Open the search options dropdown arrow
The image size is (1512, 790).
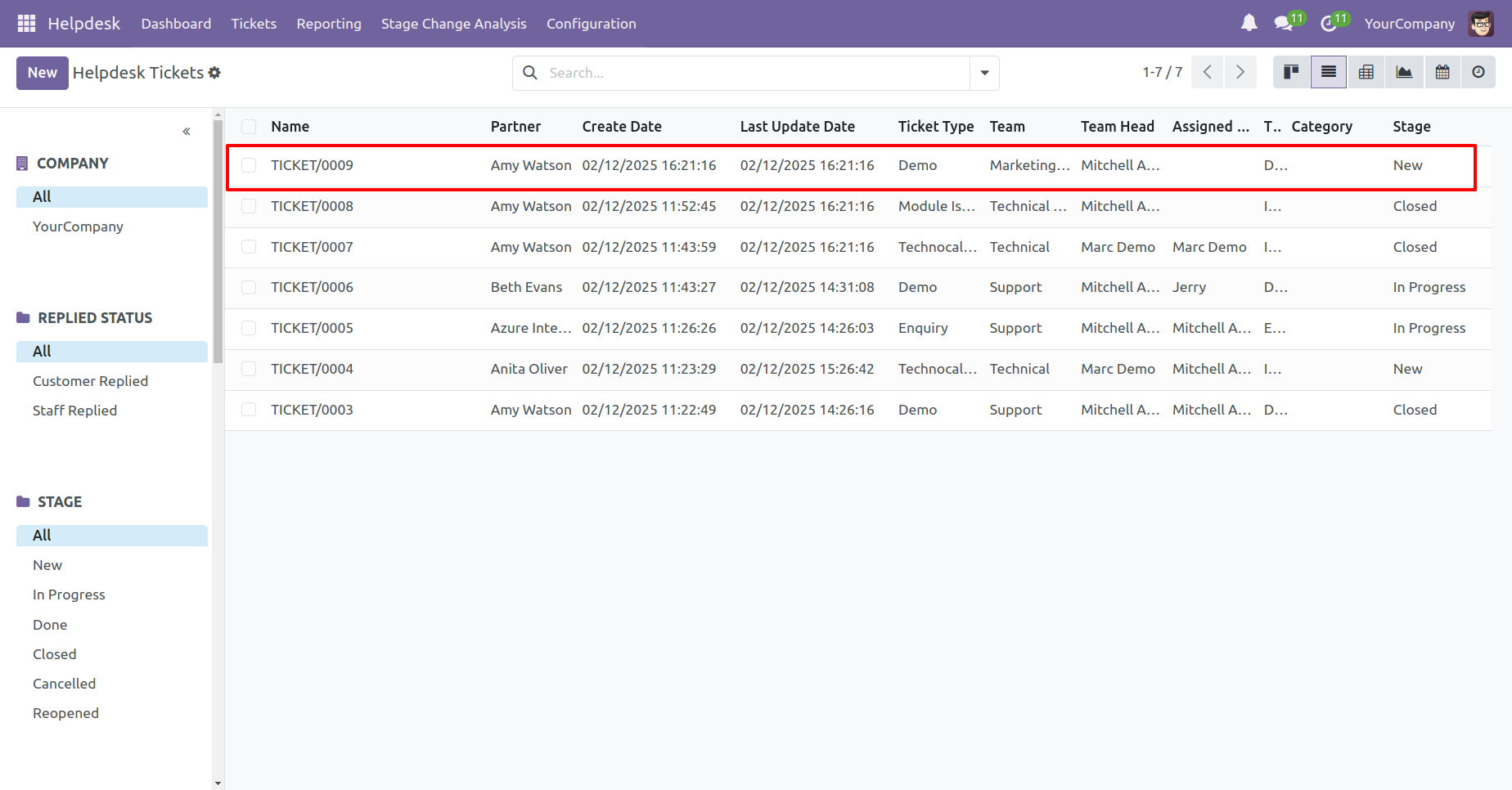pyautogui.click(x=984, y=73)
